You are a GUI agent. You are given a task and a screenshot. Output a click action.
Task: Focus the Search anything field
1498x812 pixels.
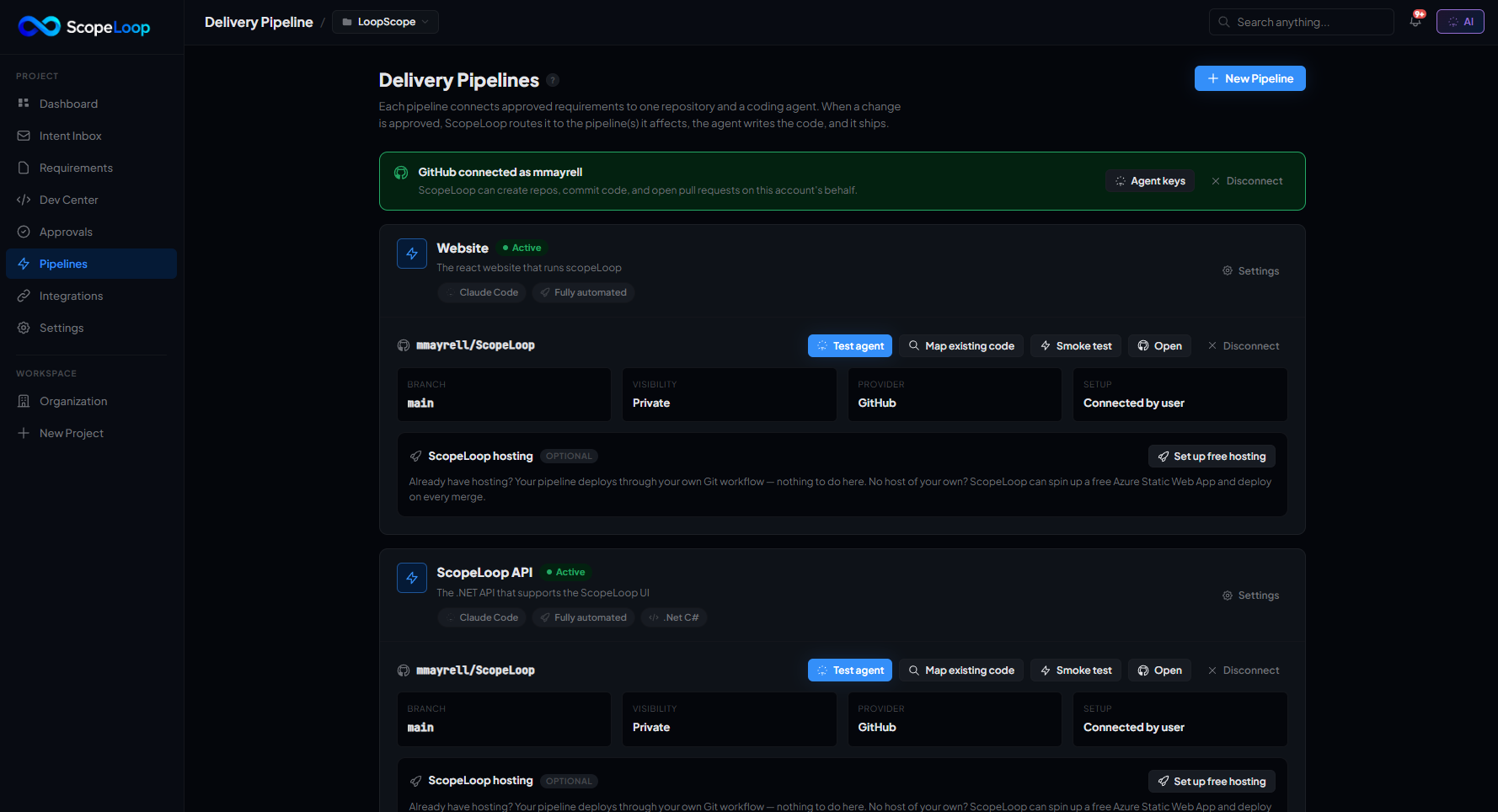[x=1301, y=22]
